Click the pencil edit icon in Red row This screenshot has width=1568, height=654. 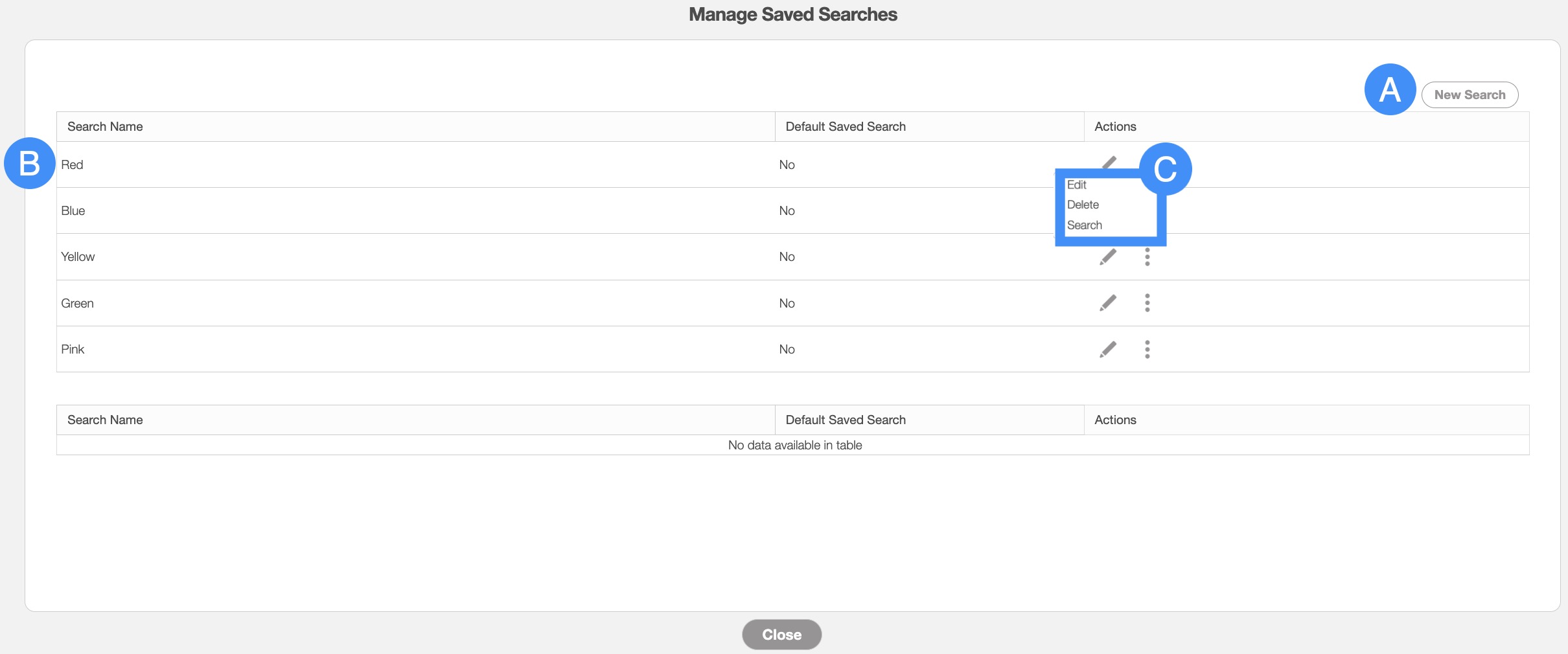(x=1109, y=161)
